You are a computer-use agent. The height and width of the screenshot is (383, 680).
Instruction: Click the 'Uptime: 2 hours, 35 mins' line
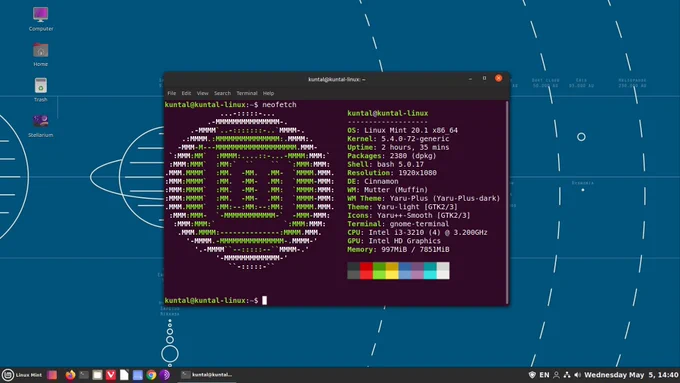398,147
